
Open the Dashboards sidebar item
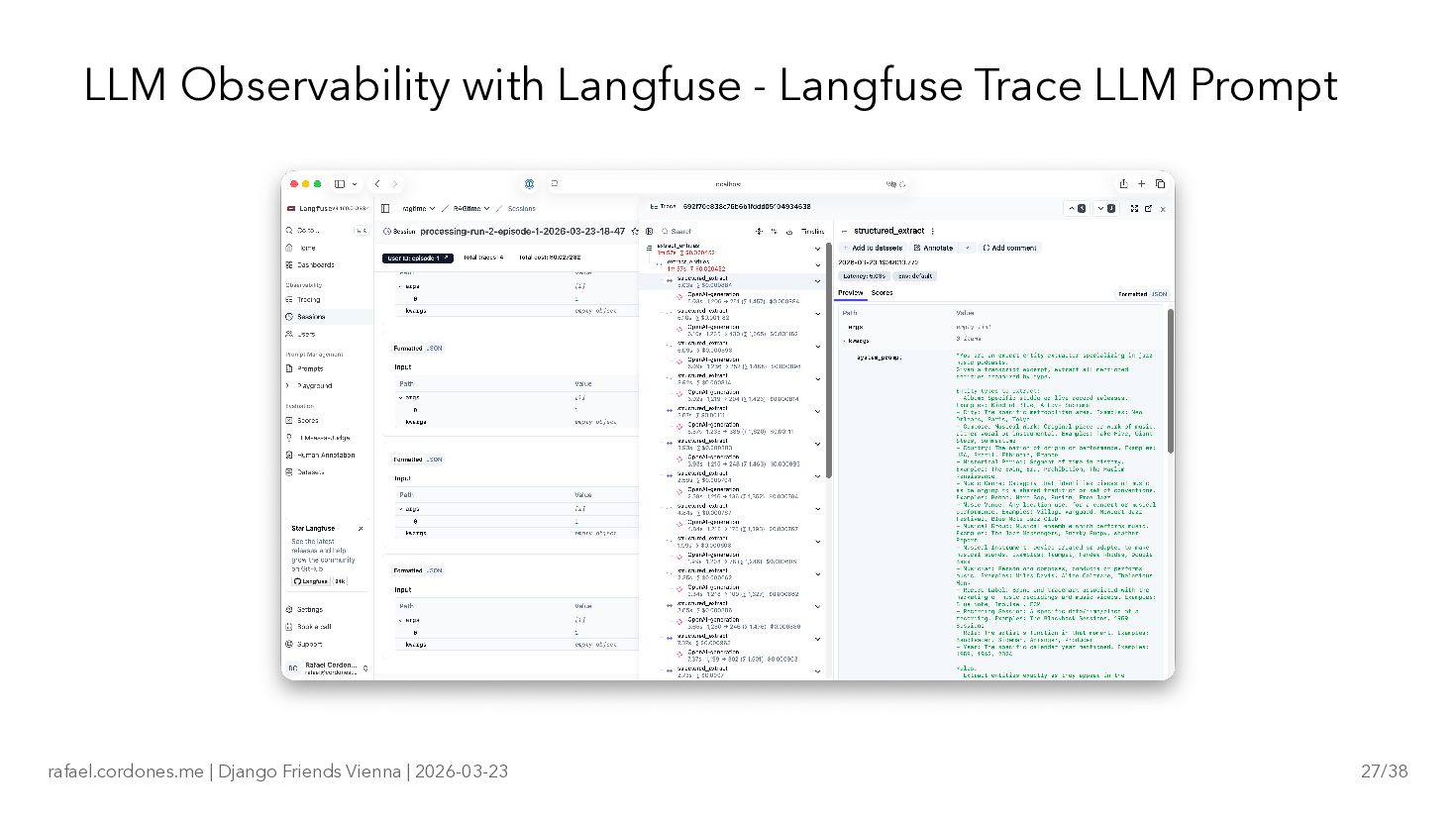(x=315, y=265)
